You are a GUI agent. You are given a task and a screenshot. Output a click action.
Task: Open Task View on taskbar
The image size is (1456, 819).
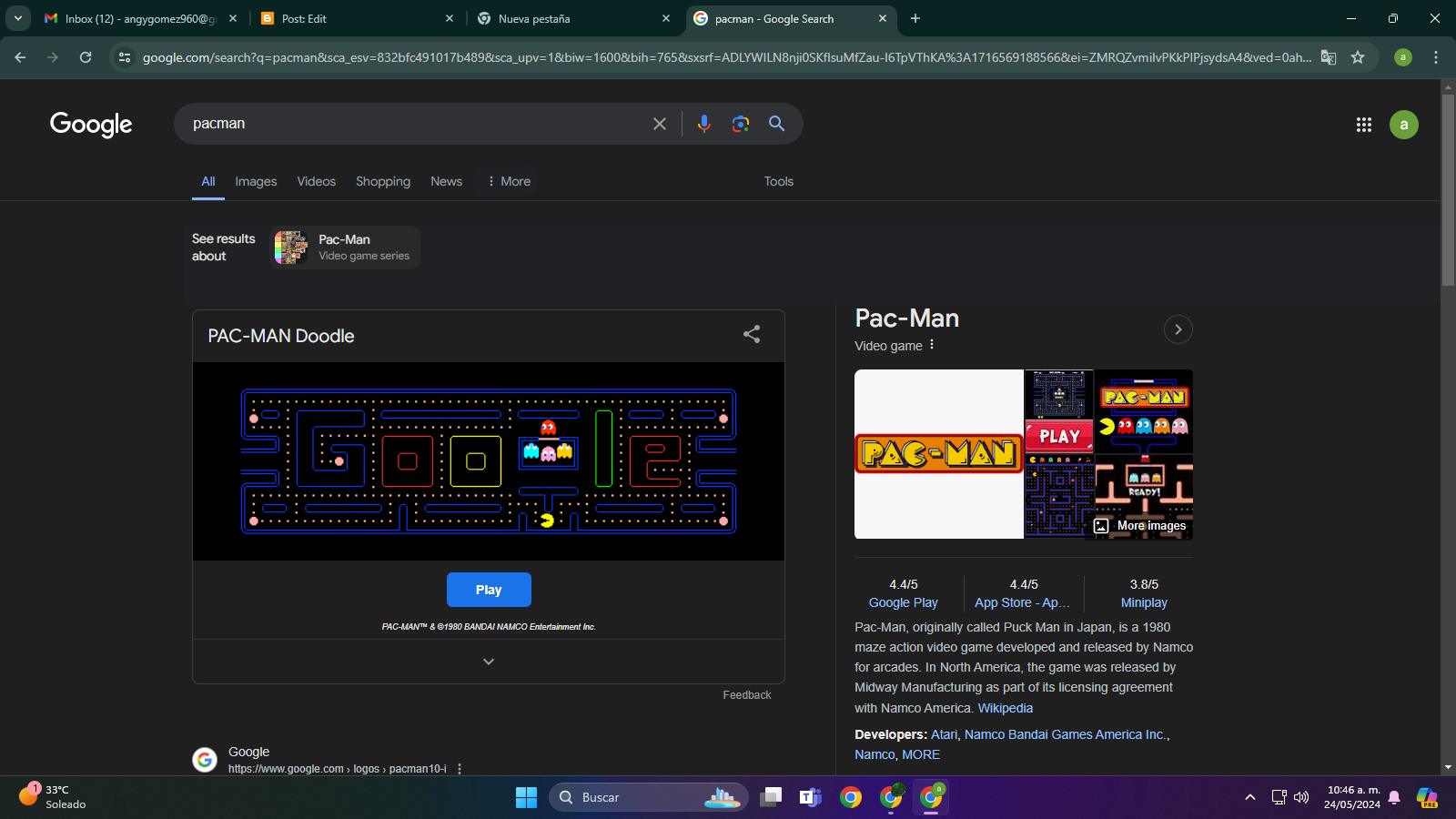coord(771,797)
